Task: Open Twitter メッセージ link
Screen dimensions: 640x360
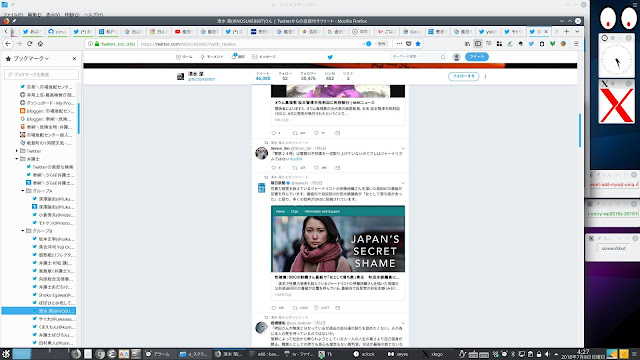Action: pos(264,57)
